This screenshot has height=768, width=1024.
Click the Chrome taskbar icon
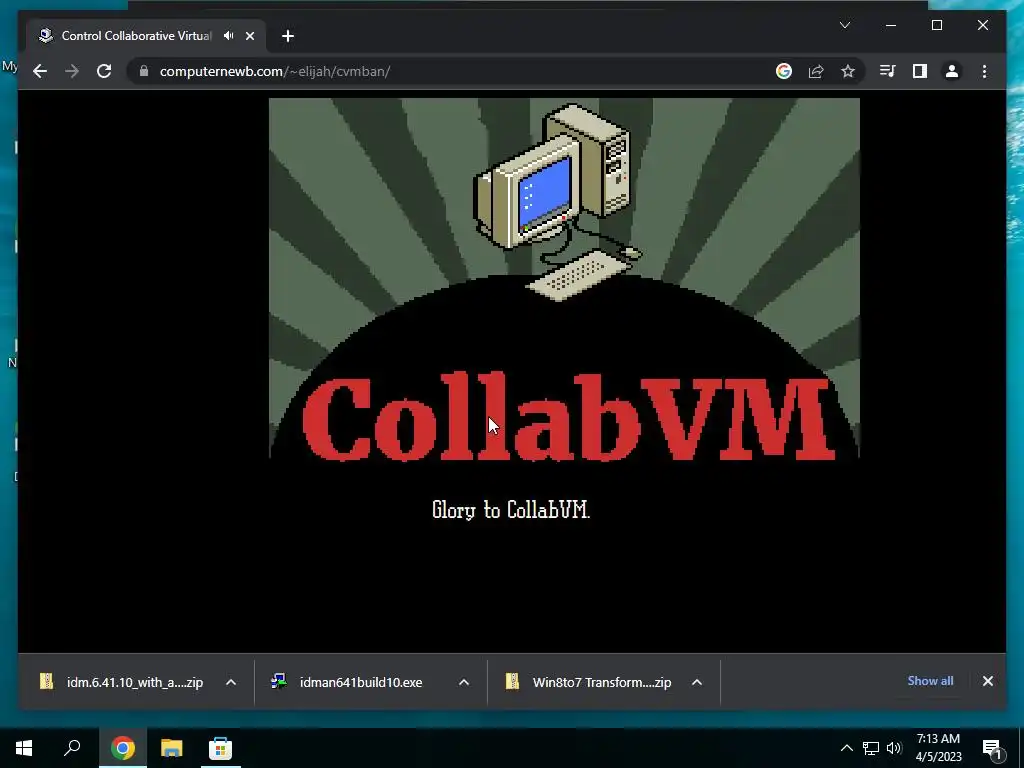pyautogui.click(x=122, y=748)
